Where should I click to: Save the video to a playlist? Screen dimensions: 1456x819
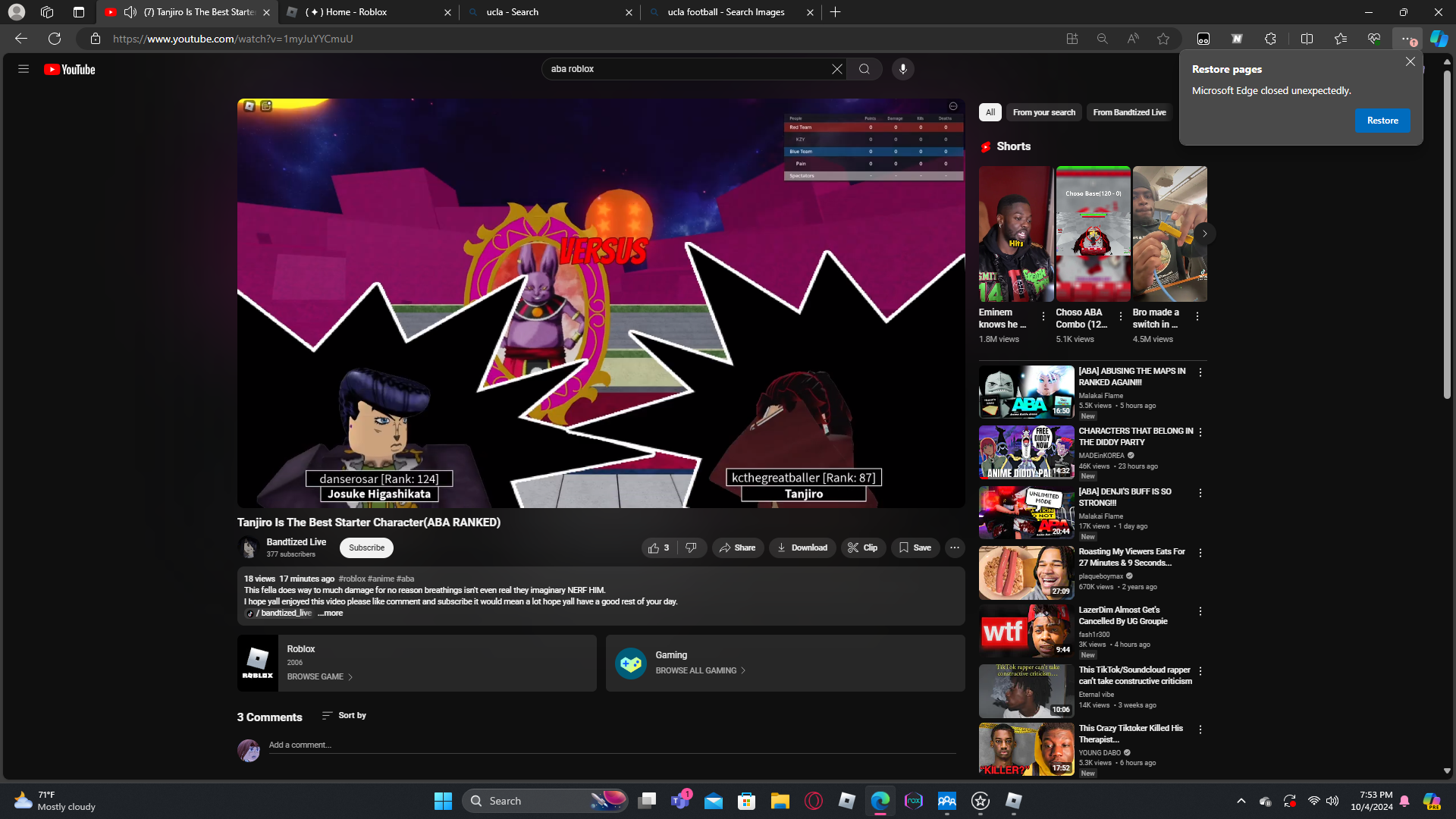point(915,548)
